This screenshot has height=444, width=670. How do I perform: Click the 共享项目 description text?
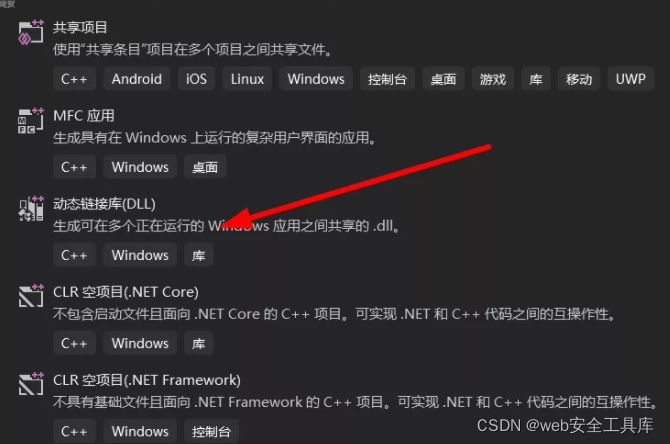(x=193, y=50)
